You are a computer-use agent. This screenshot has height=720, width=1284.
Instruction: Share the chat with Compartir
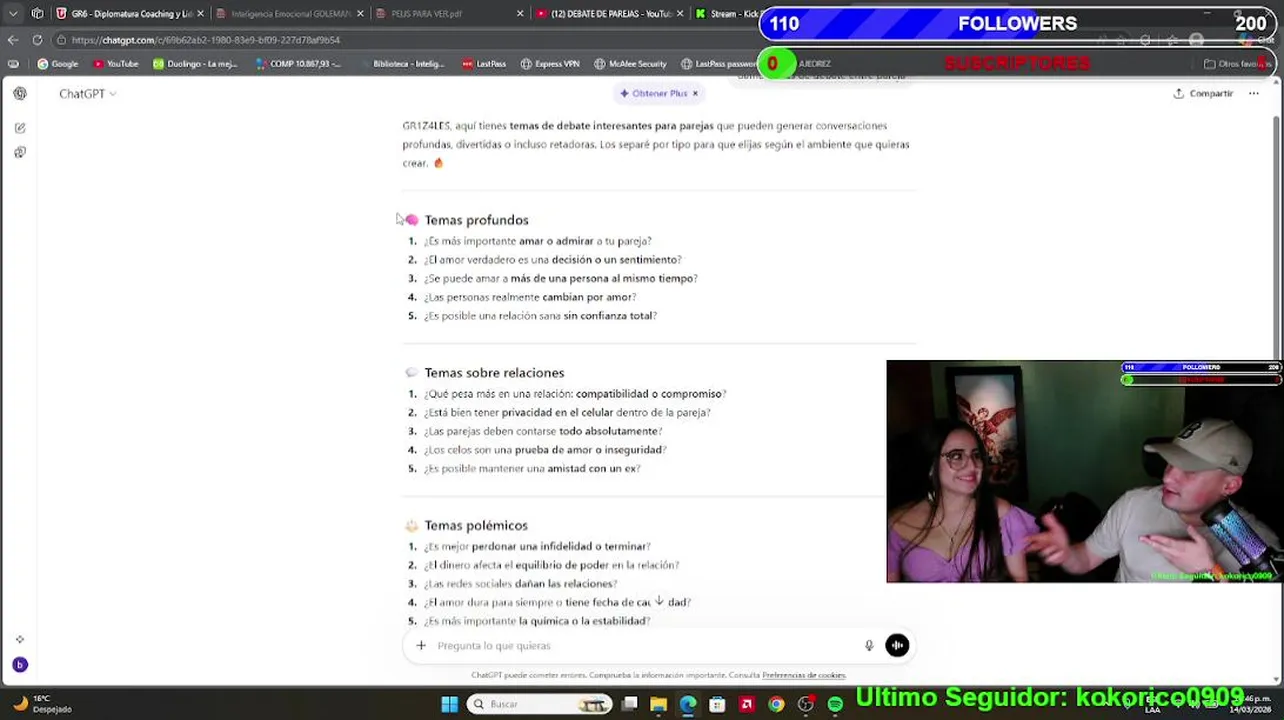tap(1203, 93)
